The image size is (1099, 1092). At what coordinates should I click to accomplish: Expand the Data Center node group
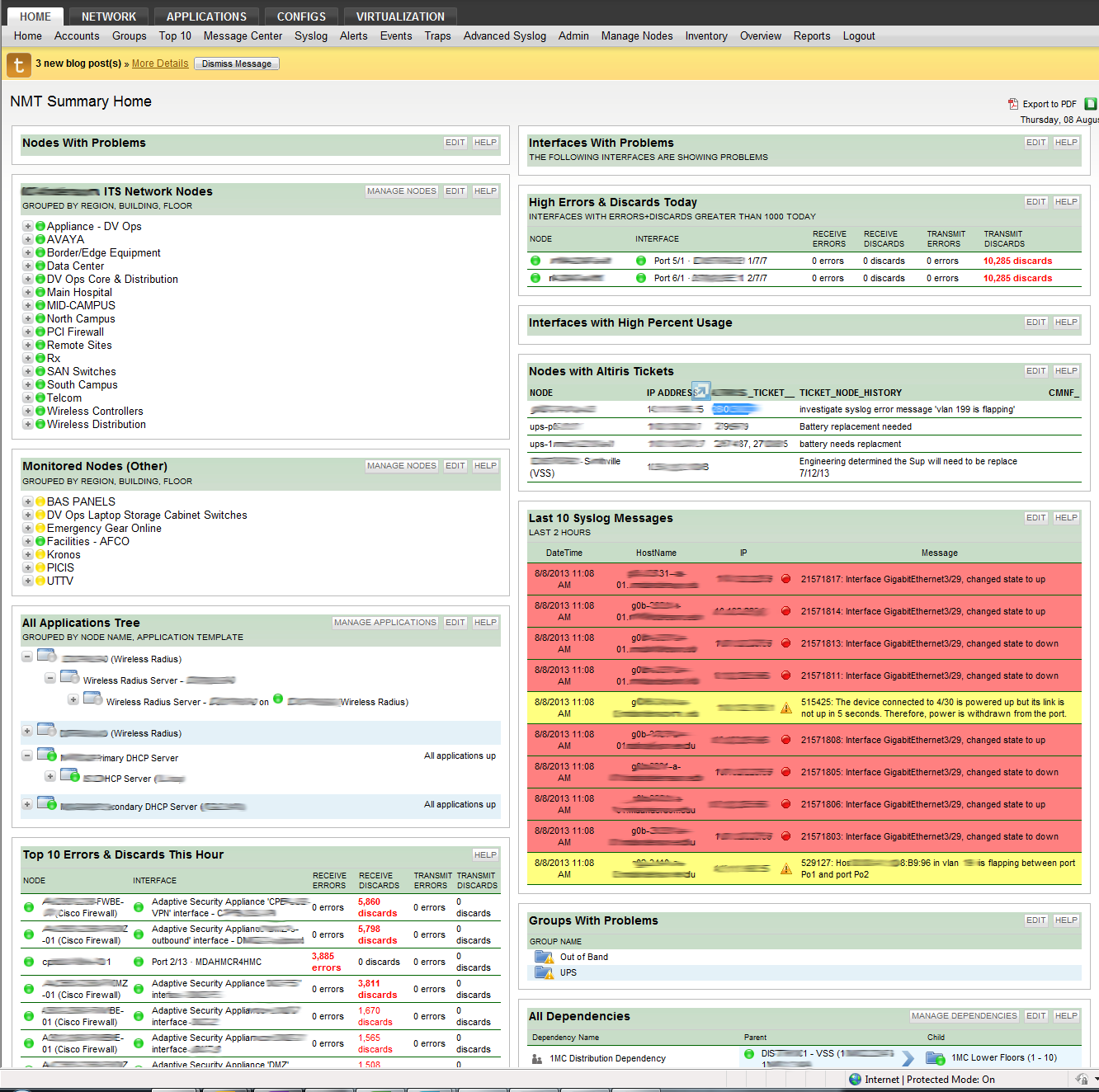coord(27,266)
